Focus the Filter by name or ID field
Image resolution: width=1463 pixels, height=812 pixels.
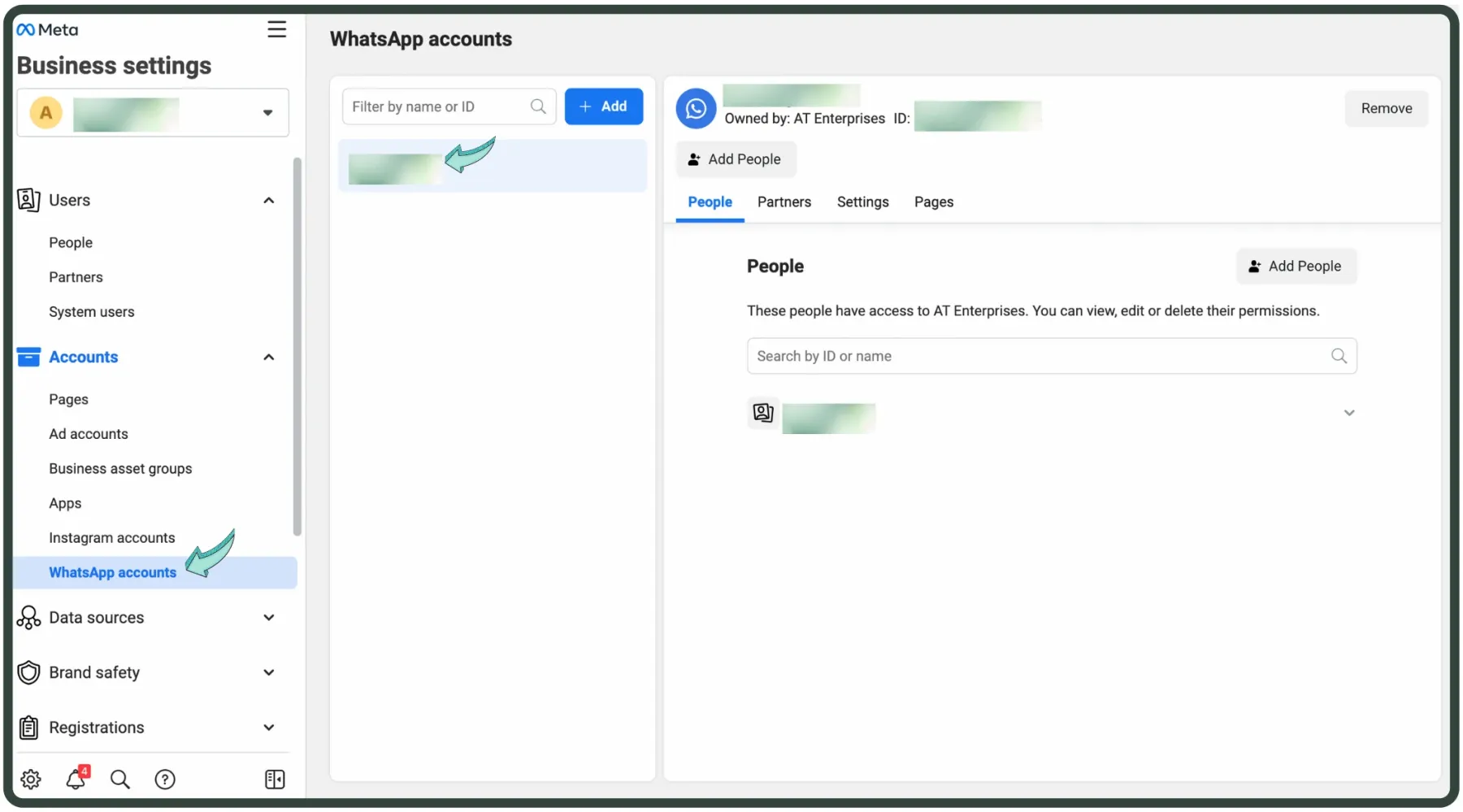pos(449,106)
